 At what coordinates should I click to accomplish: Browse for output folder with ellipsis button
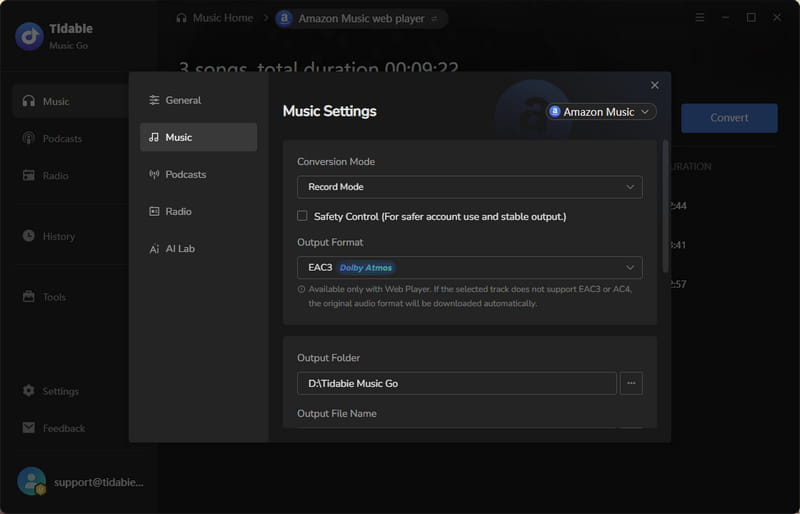click(631, 383)
